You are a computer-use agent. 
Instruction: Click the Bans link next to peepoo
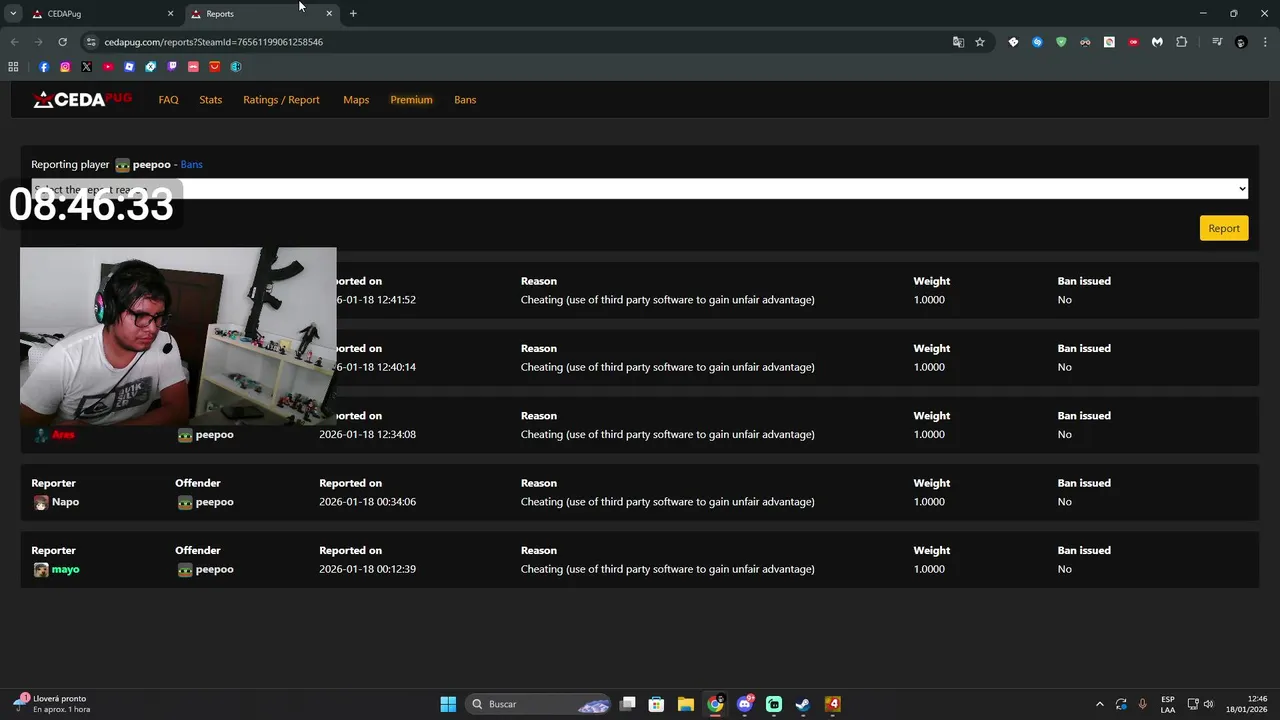pyautogui.click(x=191, y=164)
